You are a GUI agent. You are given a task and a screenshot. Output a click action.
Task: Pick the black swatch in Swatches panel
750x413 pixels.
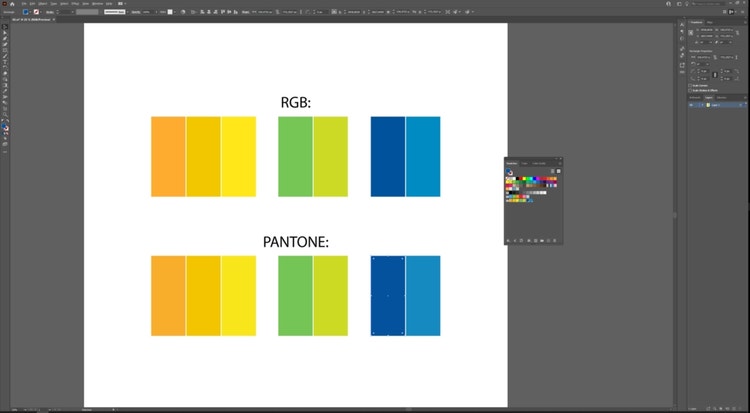pyautogui.click(x=518, y=178)
